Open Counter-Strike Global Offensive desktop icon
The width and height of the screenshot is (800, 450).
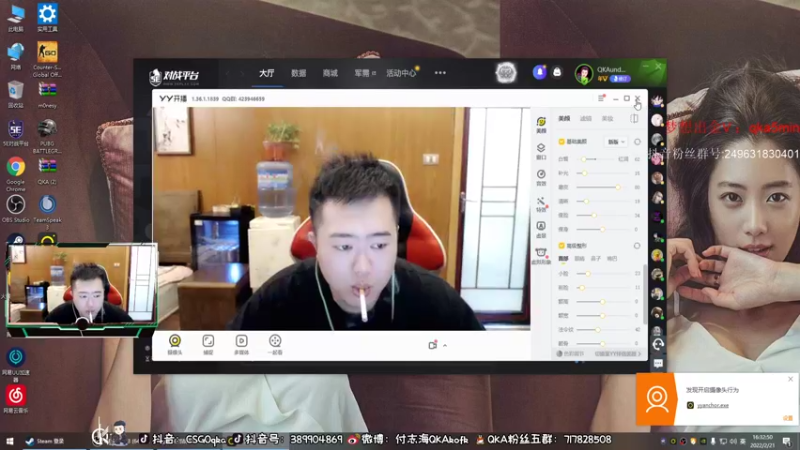coord(47,60)
